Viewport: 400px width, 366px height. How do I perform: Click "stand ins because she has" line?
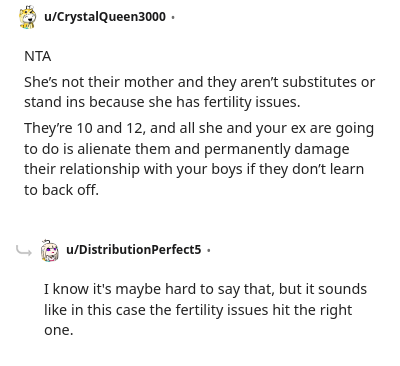112,102
